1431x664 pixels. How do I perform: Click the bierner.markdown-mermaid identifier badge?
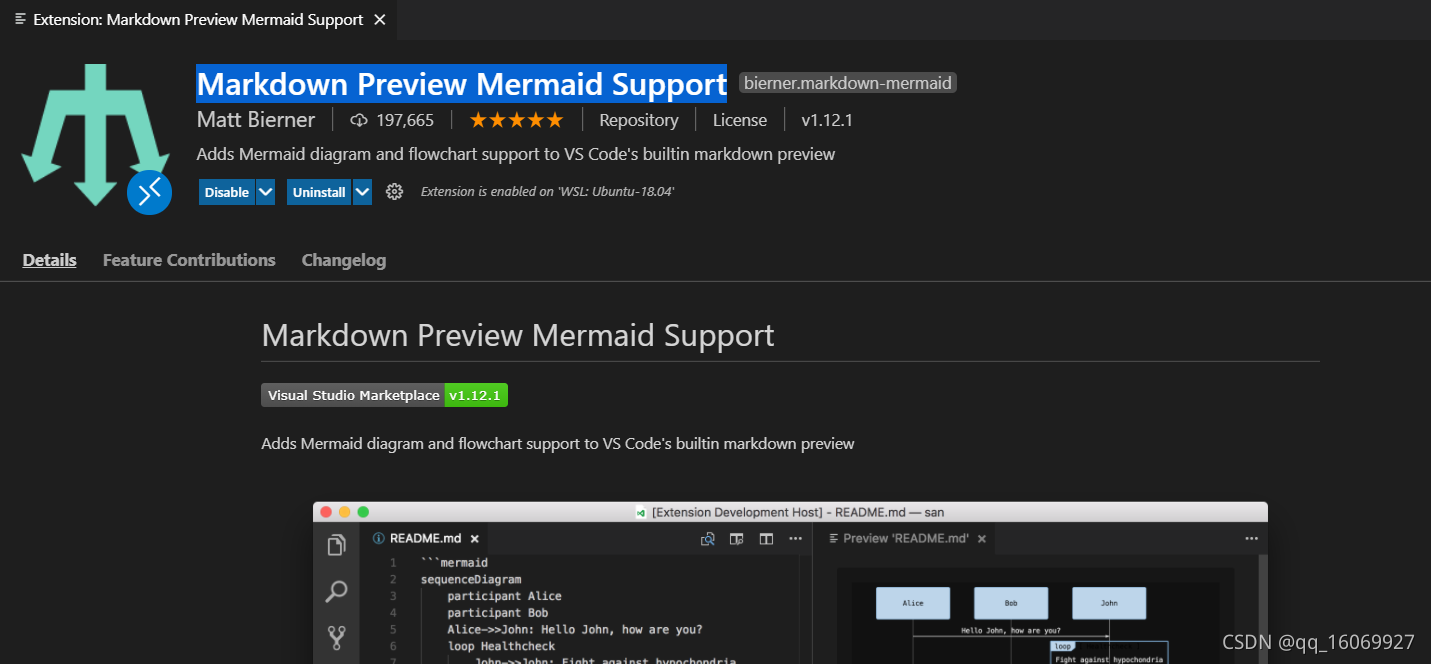[848, 83]
